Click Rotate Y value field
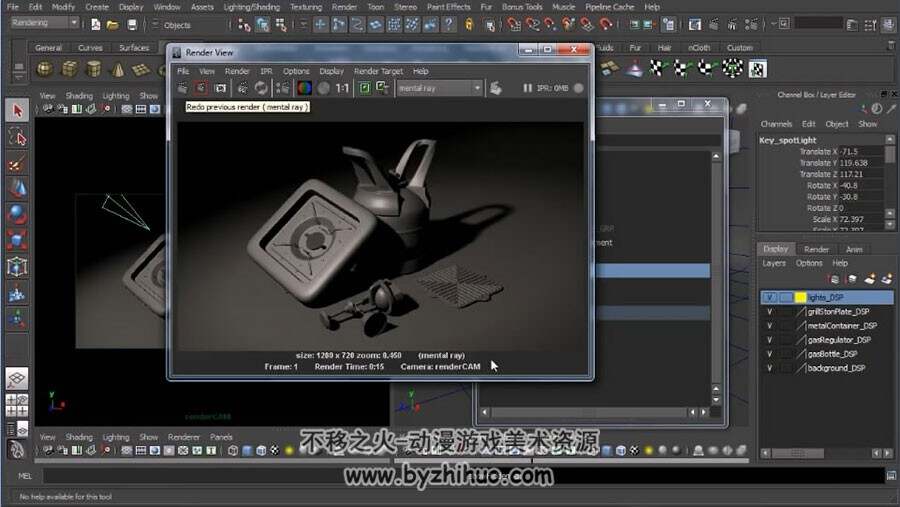The image size is (900, 507). click(860, 196)
